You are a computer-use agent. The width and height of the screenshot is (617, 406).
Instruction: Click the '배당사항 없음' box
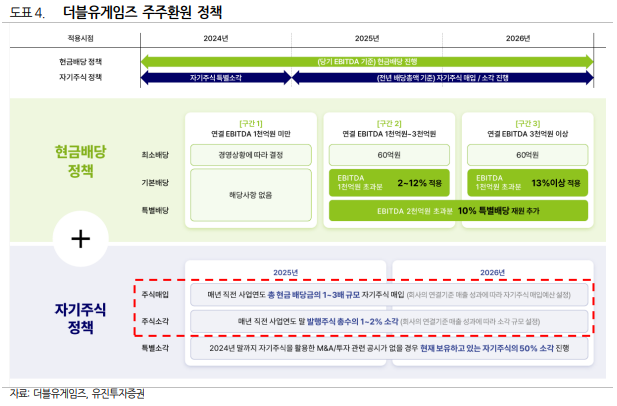pyautogui.click(x=251, y=195)
